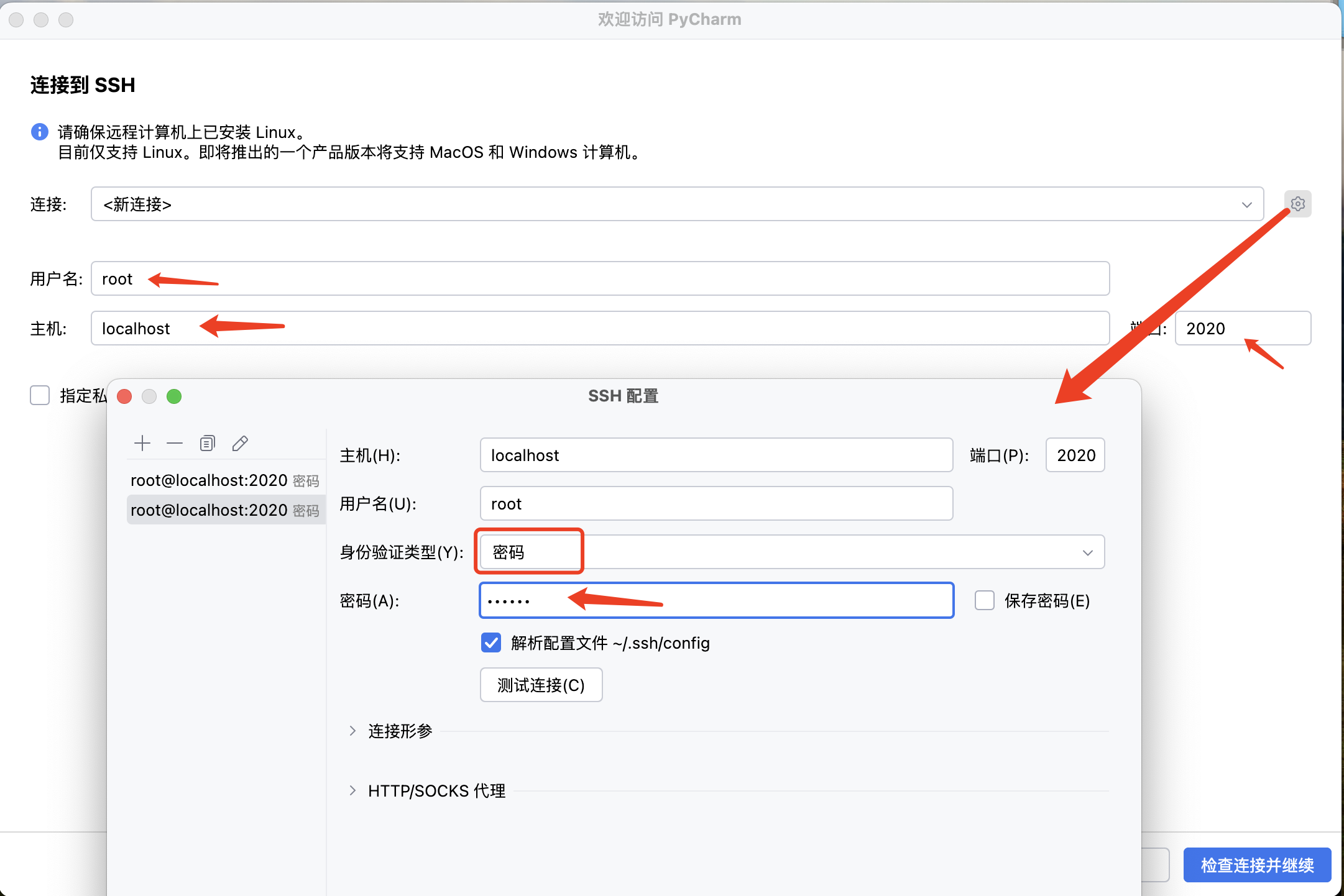Screen dimensions: 1344x896
Task: Open the 连接 dropdown list
Action: tap(677, 204)
